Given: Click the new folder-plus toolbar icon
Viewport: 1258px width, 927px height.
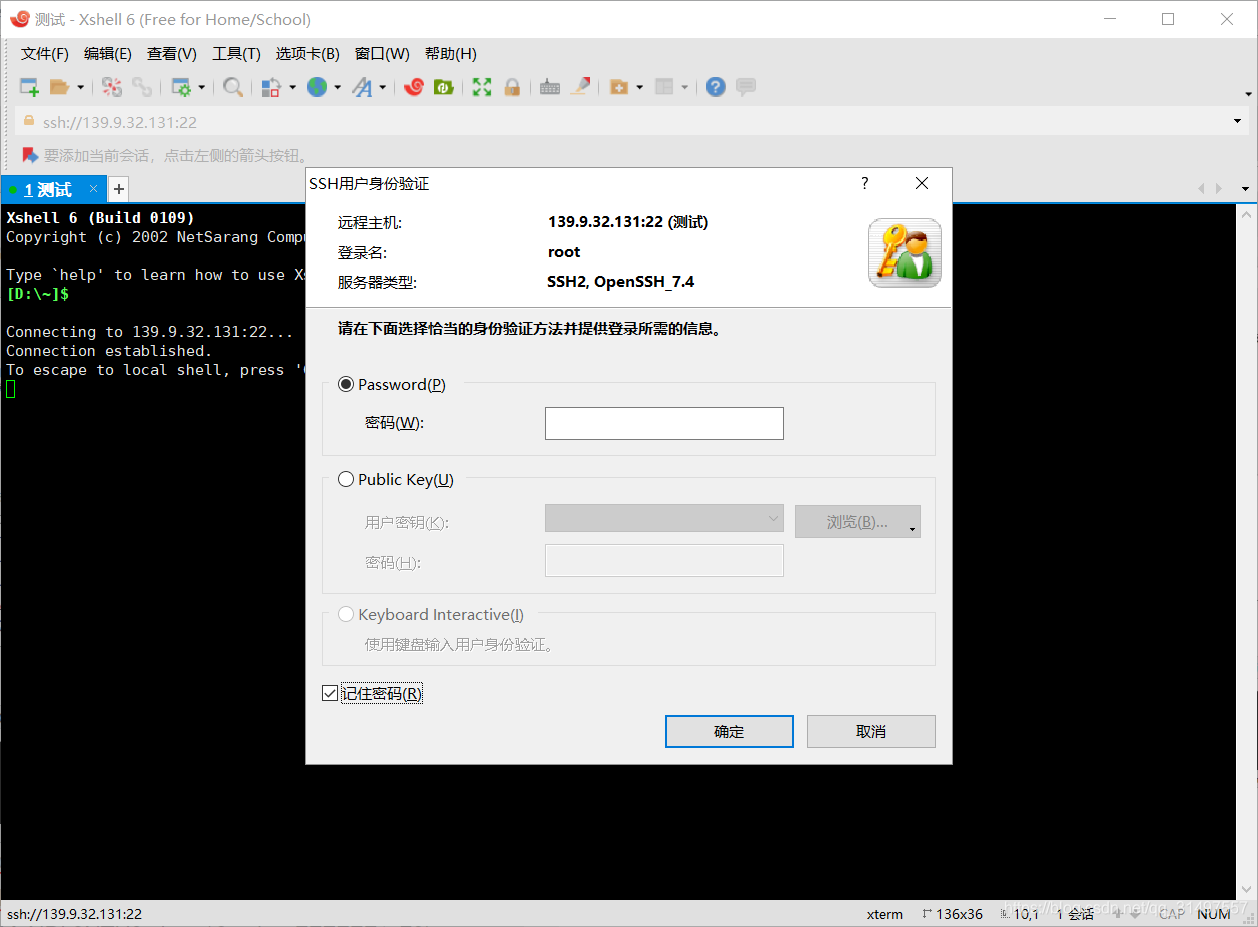Looking at the screenshot, I should coord(619,87).
